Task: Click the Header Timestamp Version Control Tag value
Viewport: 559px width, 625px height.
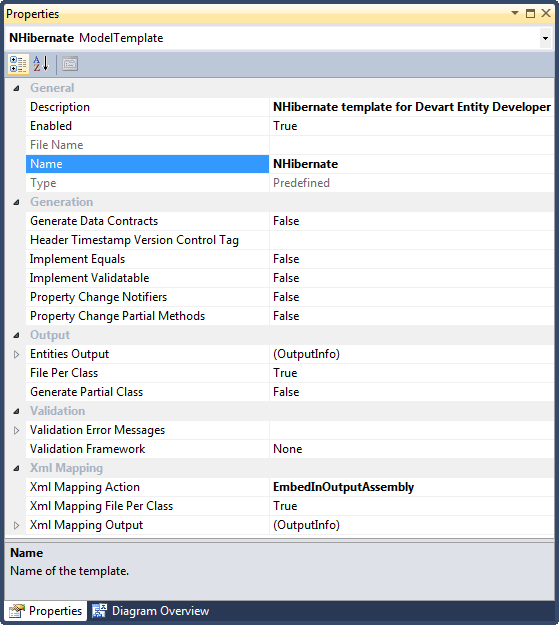Action: pos(411,240)
